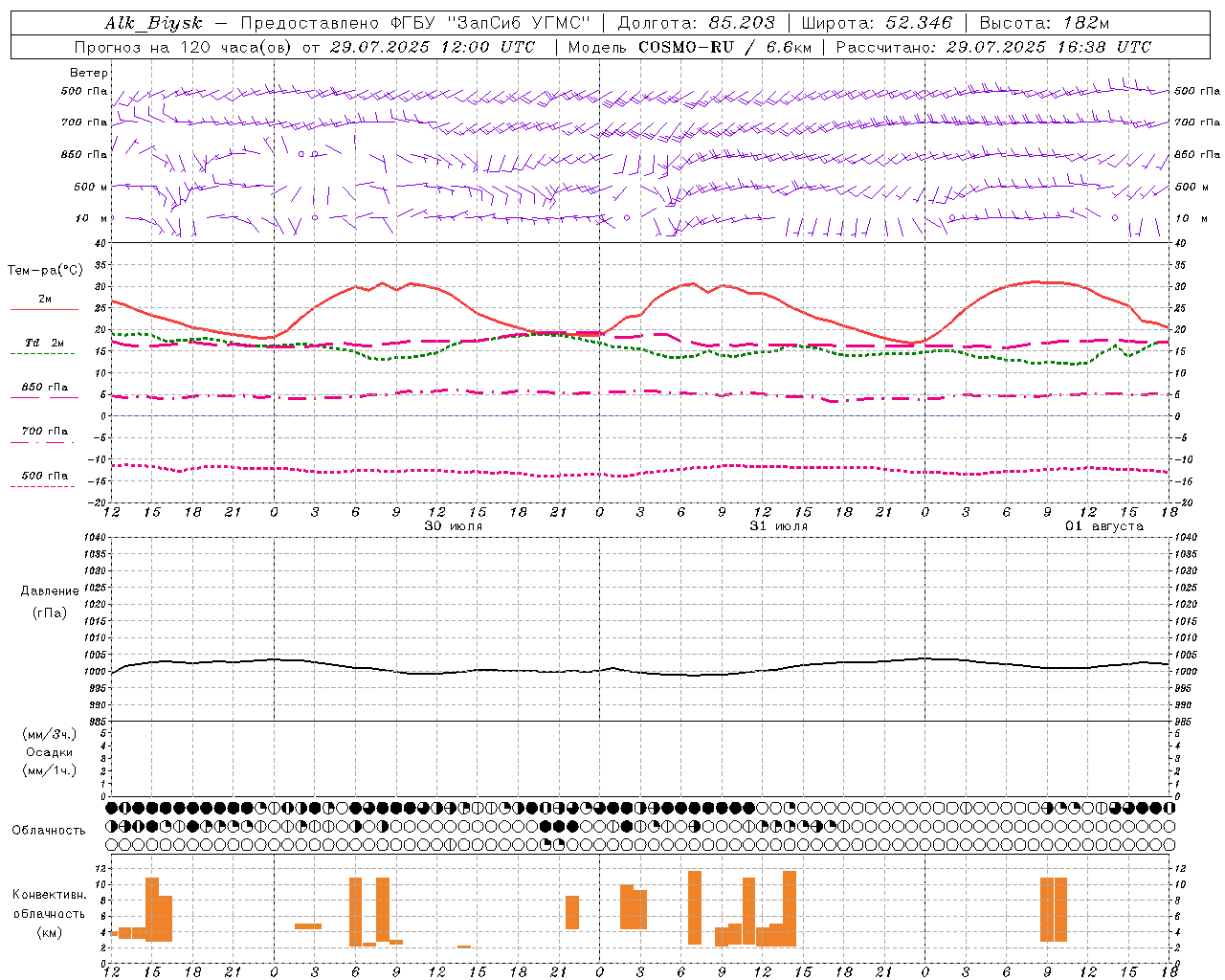Click the '(гПа)' unit under Давление
The width and height of the screenshot is (1225, 980).
(x=50, y=612)
